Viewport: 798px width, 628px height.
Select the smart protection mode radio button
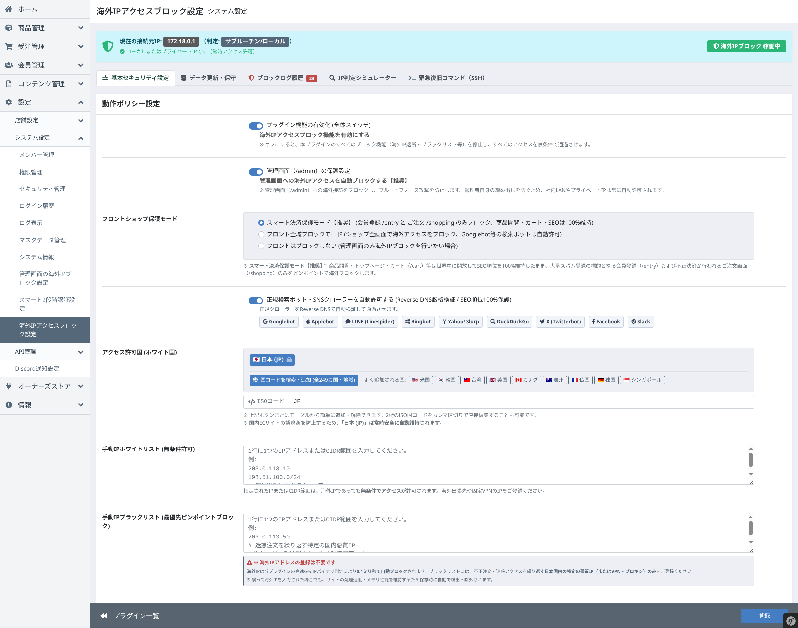point(261,223)
